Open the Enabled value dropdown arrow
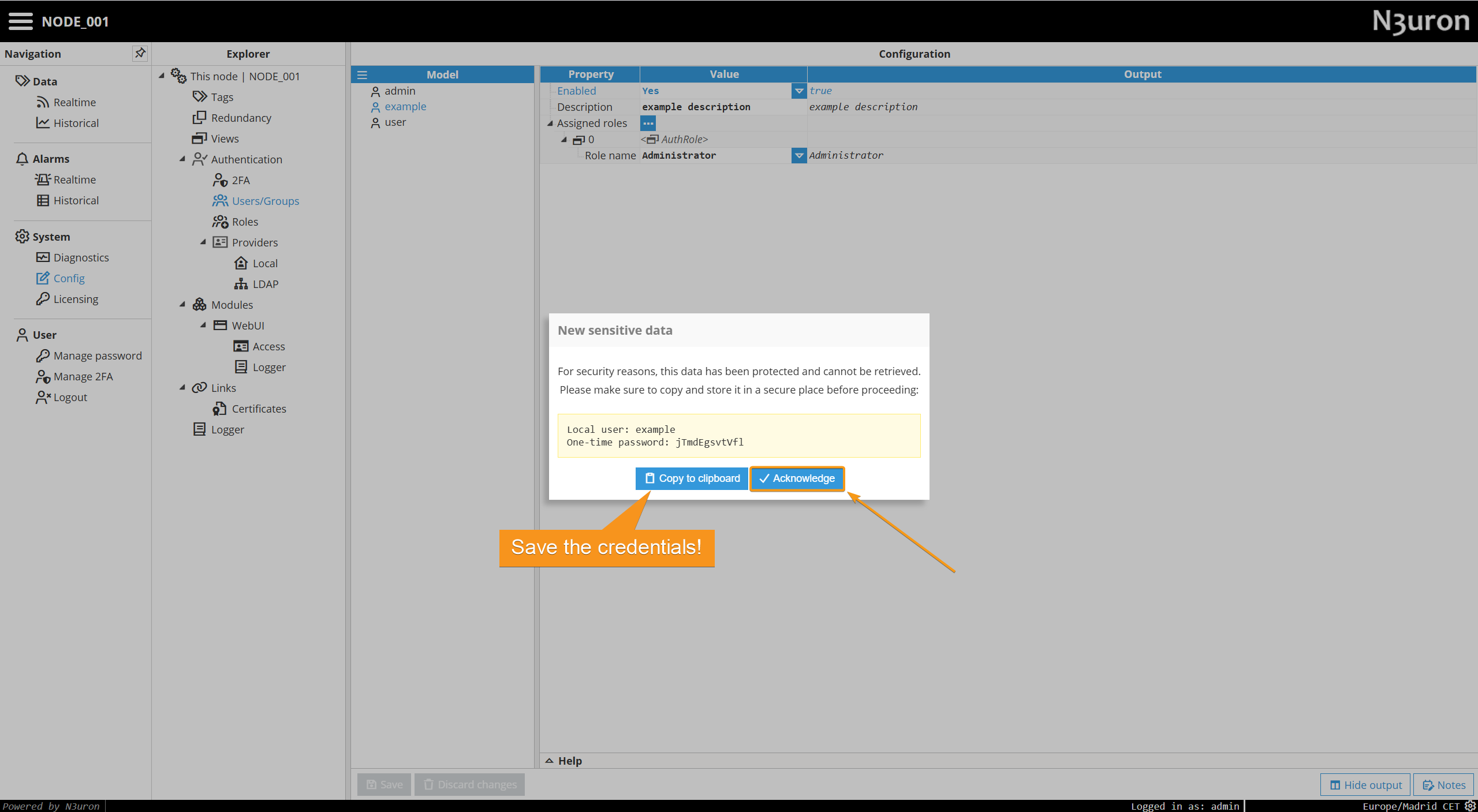 pyautogui.click(x=798, y=91)
